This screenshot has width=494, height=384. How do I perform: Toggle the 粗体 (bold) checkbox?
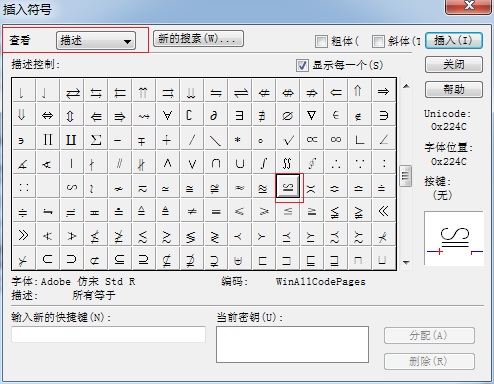click(x=321, y=42)
